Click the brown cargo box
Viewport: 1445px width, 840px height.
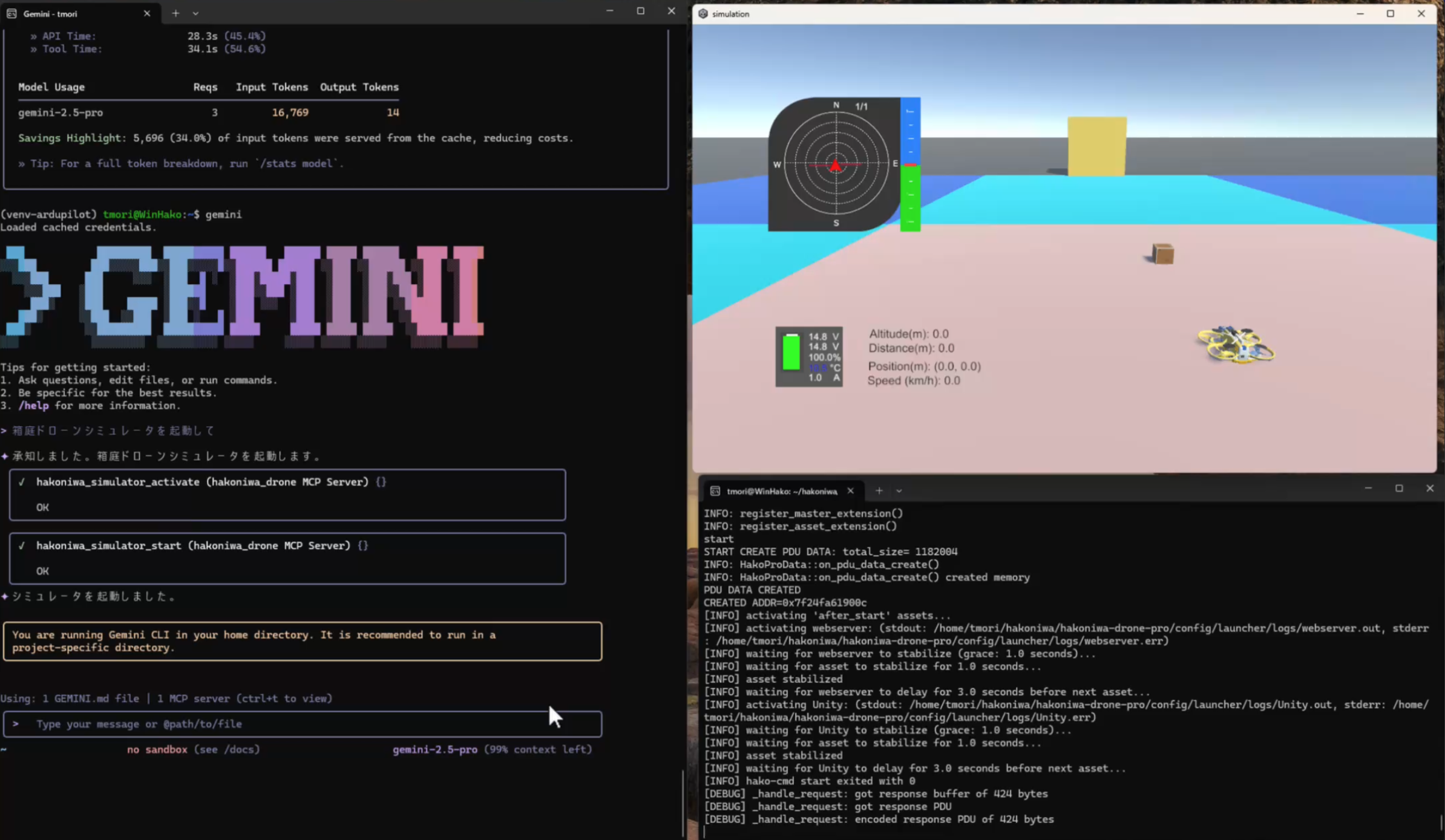(1162, 254)
